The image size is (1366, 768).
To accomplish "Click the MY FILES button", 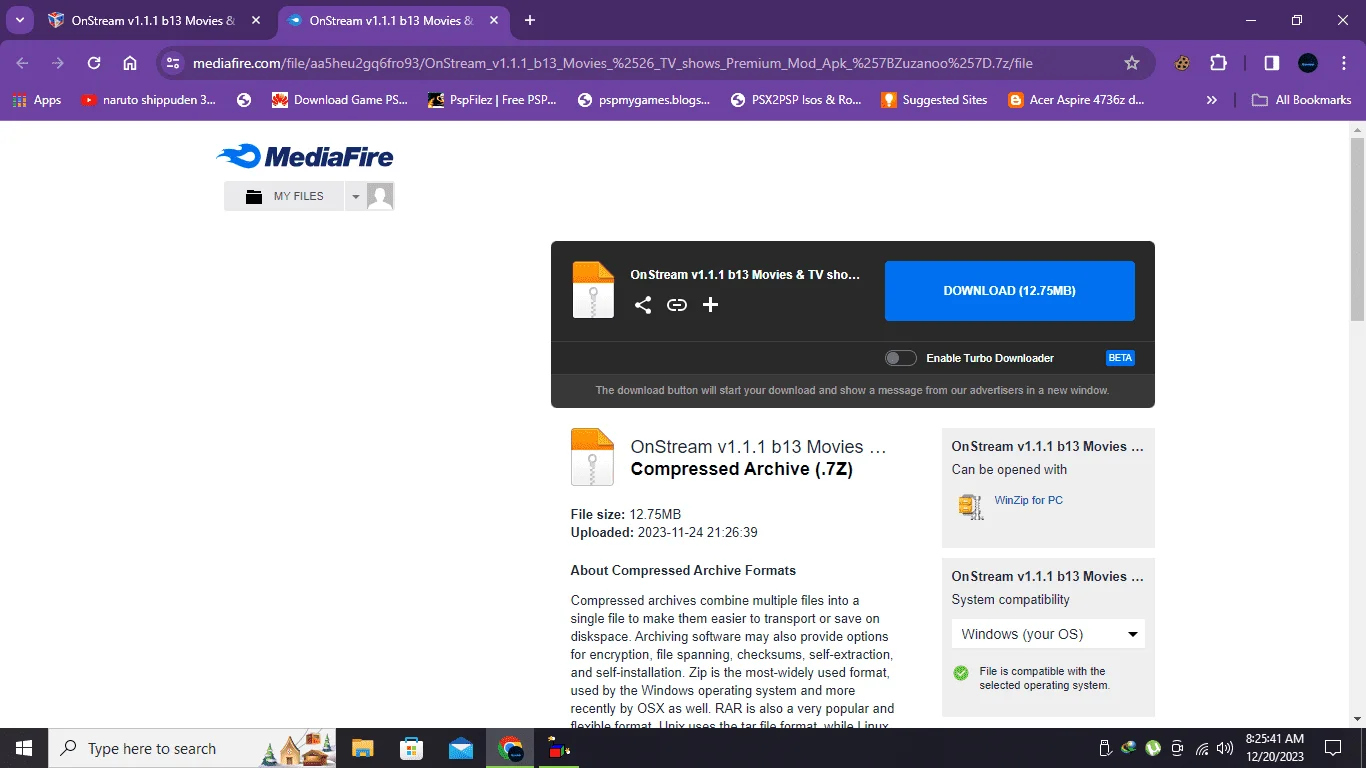I will (x=284, y=196).
